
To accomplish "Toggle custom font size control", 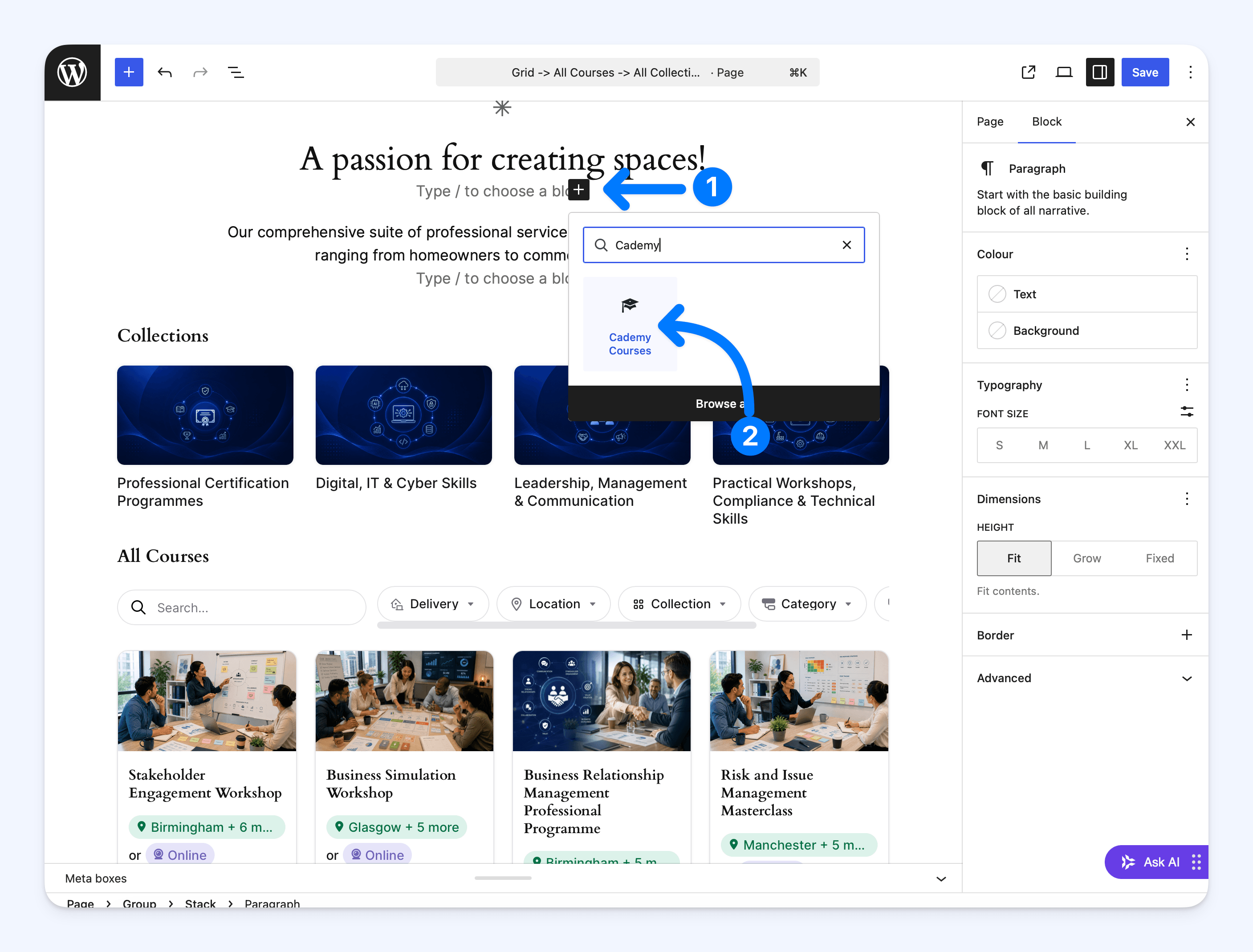I will point(1187,412).
